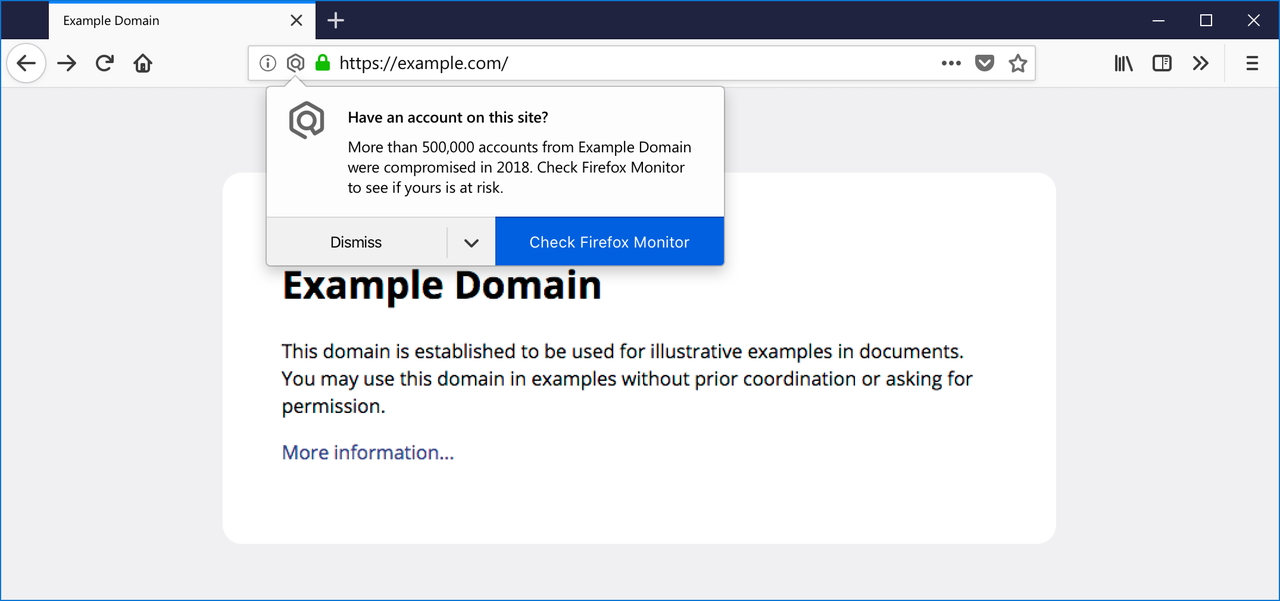Toggle the bookmark star for this page
1280x601 pixels.
[1018, 63]
